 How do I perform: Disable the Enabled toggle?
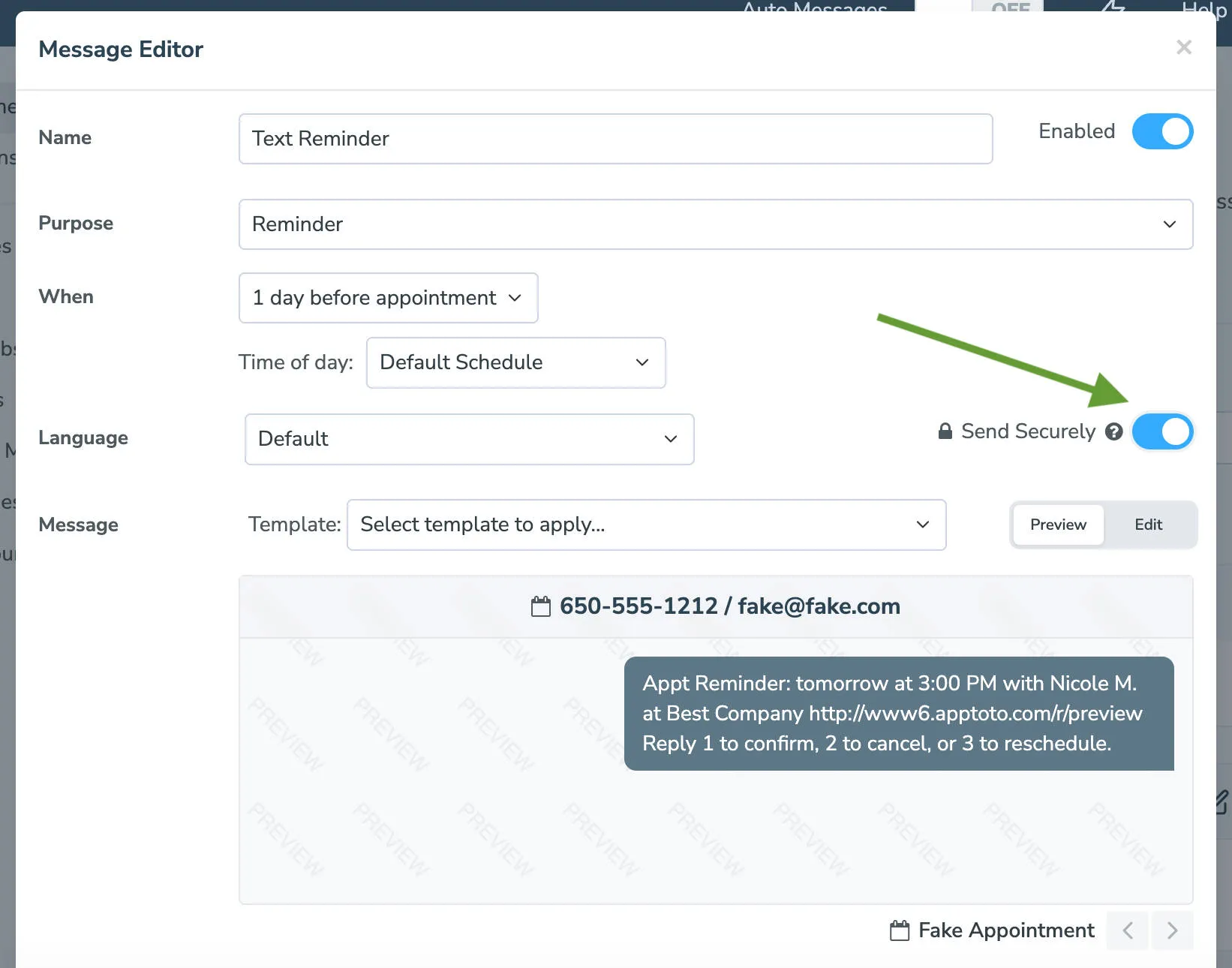pos(1163,131)
